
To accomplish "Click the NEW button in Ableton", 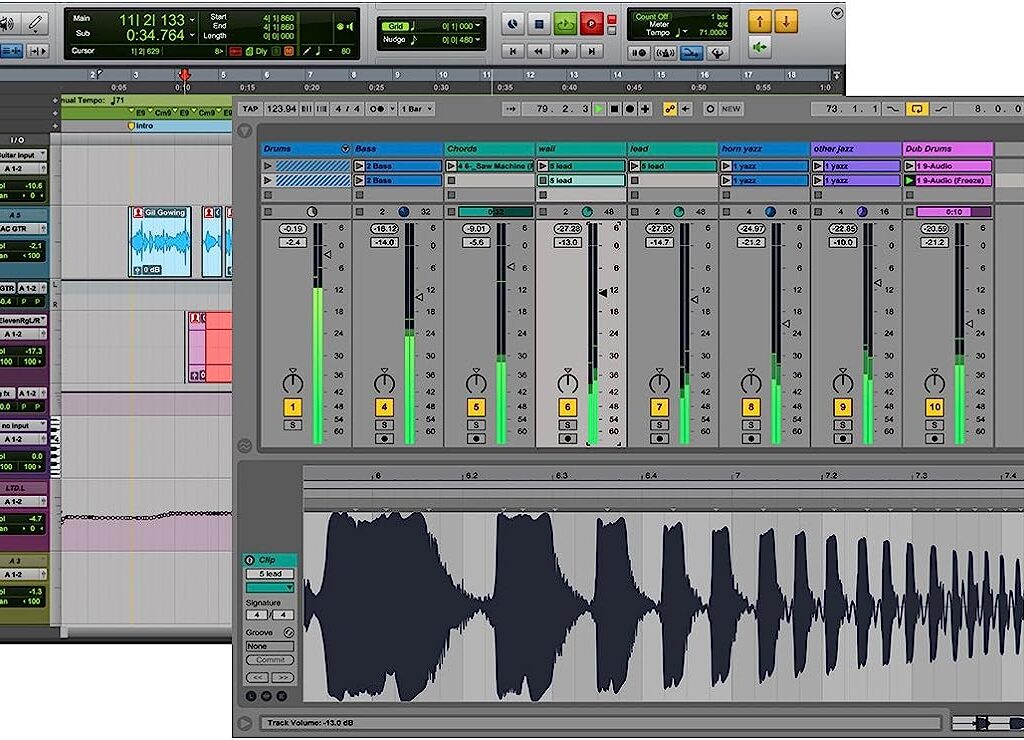I will click(731, 109).
